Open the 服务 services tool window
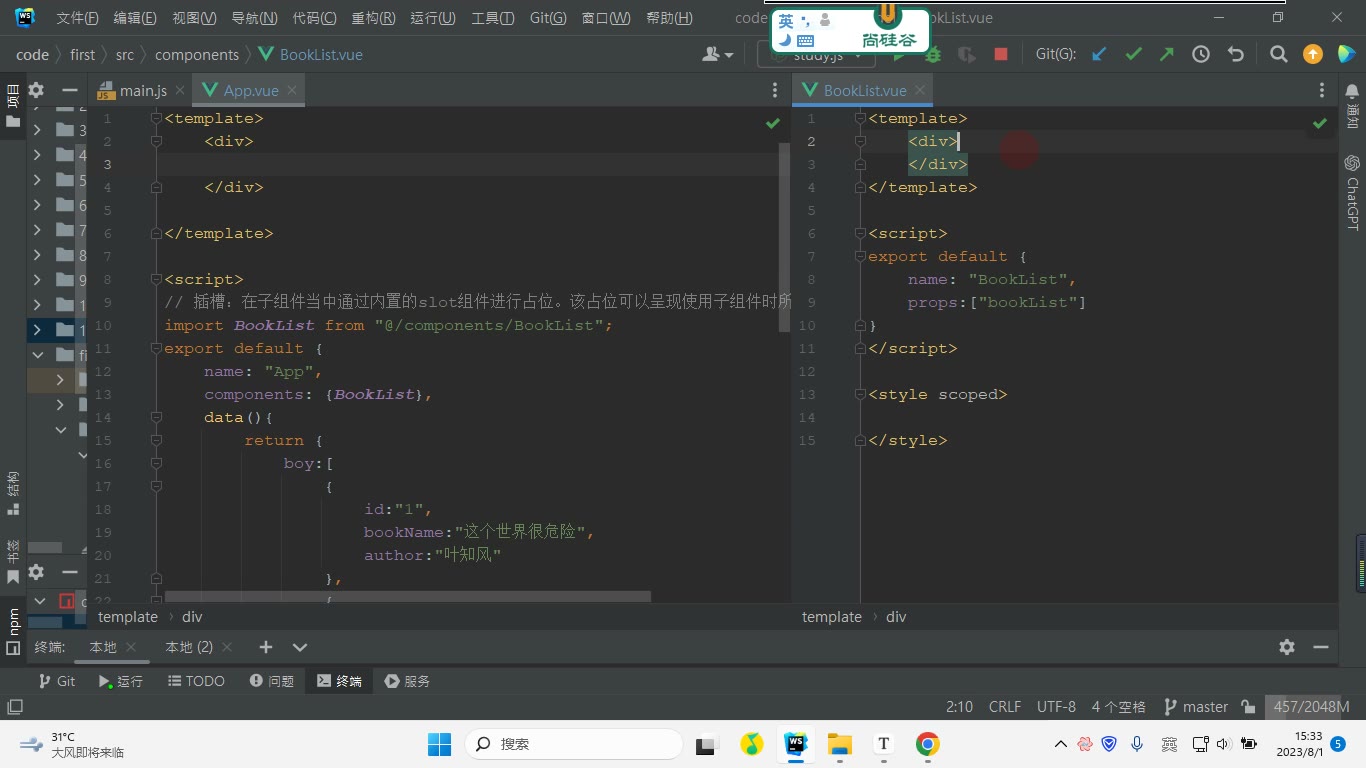 [408, 681]
